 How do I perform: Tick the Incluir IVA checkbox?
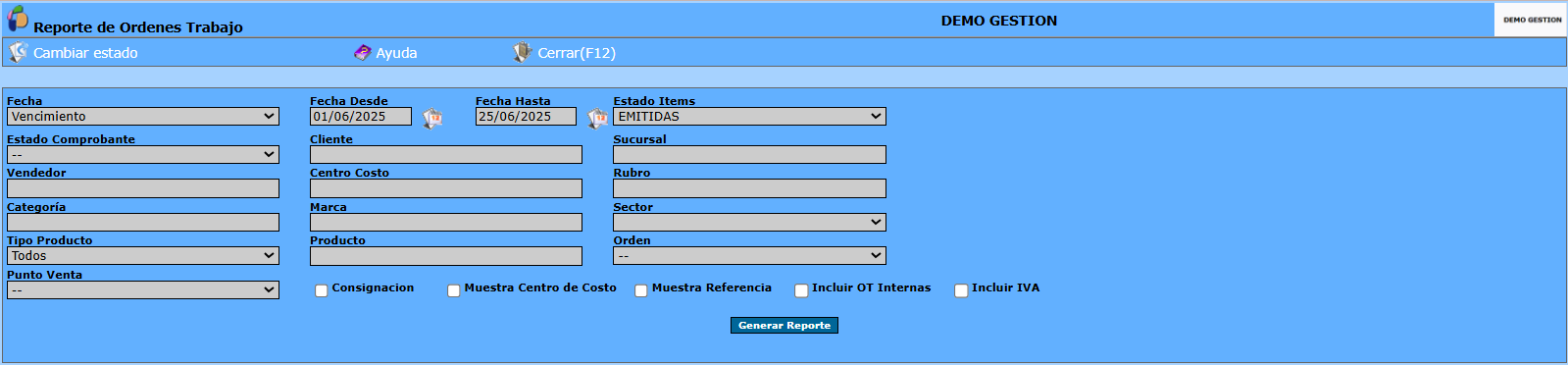(961, 290)
